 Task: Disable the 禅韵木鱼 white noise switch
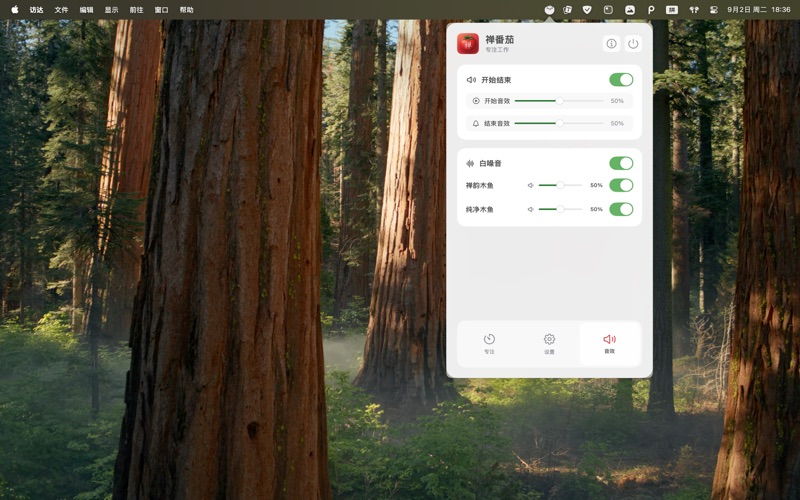[621, 185]
